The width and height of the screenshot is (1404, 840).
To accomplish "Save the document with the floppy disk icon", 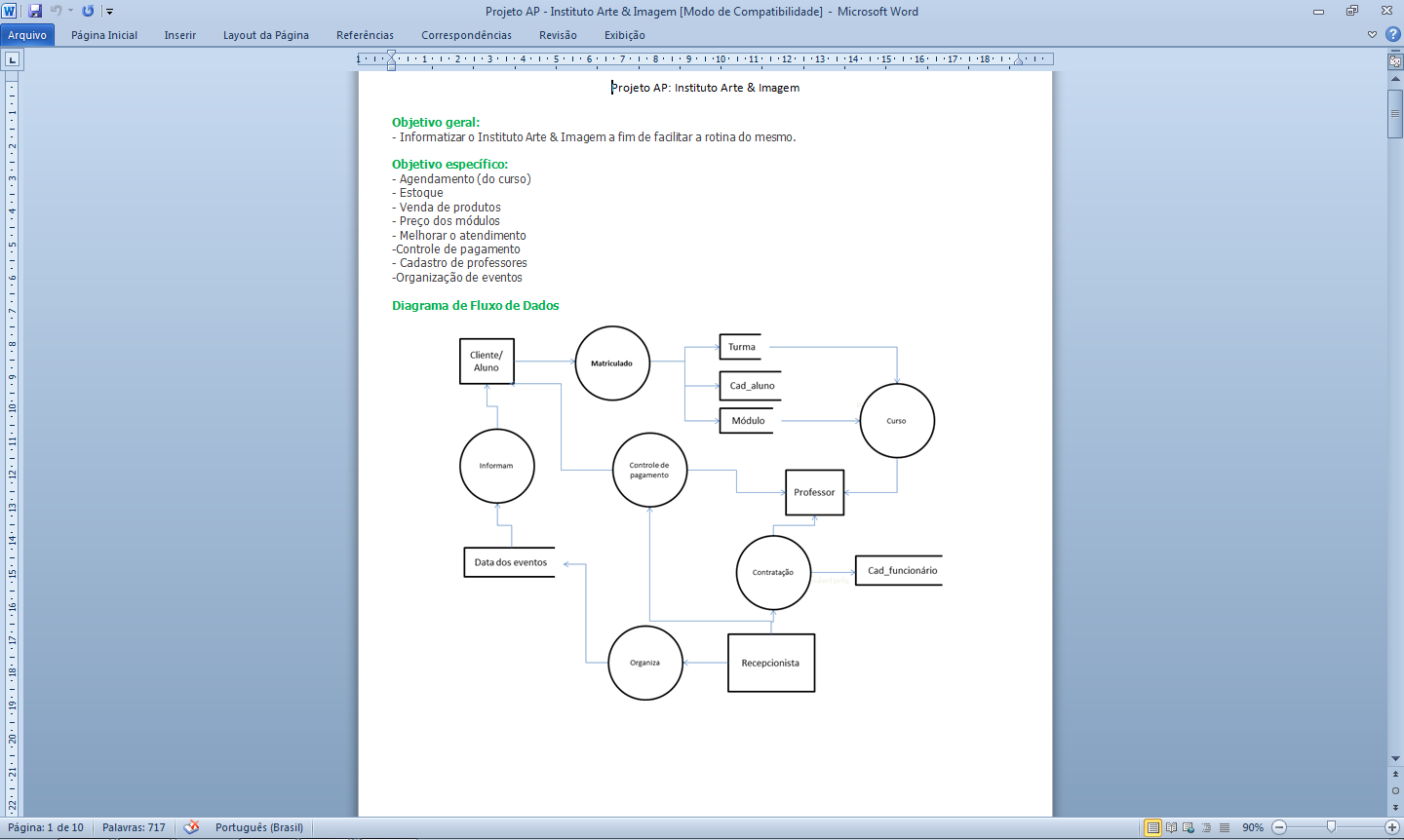I will pyautogui.click(x=35, y=11).
